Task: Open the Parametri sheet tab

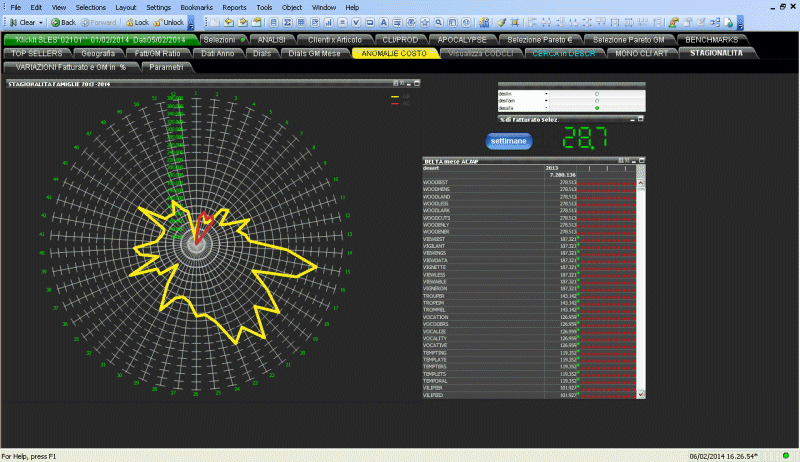Action: click(x=166, y=67)
